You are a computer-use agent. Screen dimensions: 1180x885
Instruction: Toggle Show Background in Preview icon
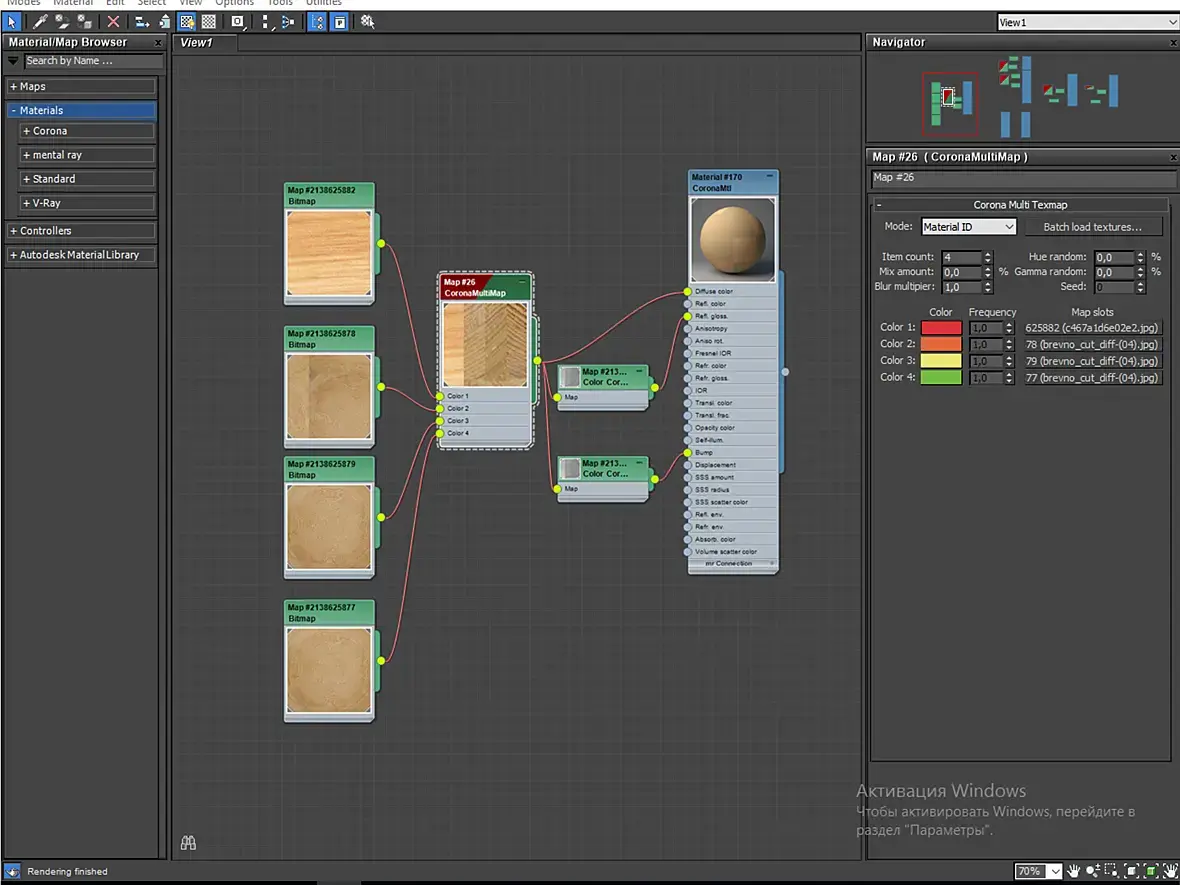(208, 21)
